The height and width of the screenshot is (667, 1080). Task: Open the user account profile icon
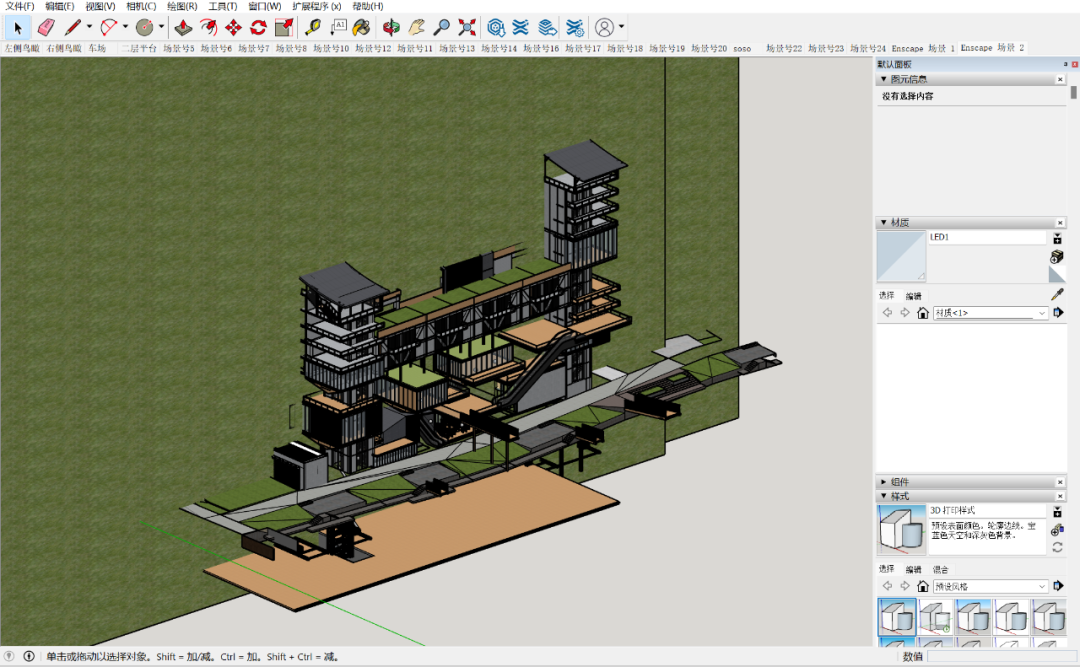pyautogui.click(x=604, y=28)
